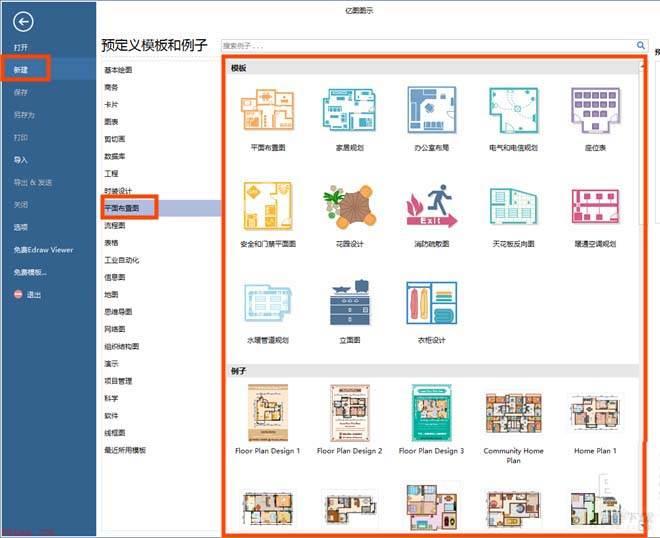Viewport: 660px width, 538px height.
Task: Select the 最近所用模板 category
Action: point(125,450)
